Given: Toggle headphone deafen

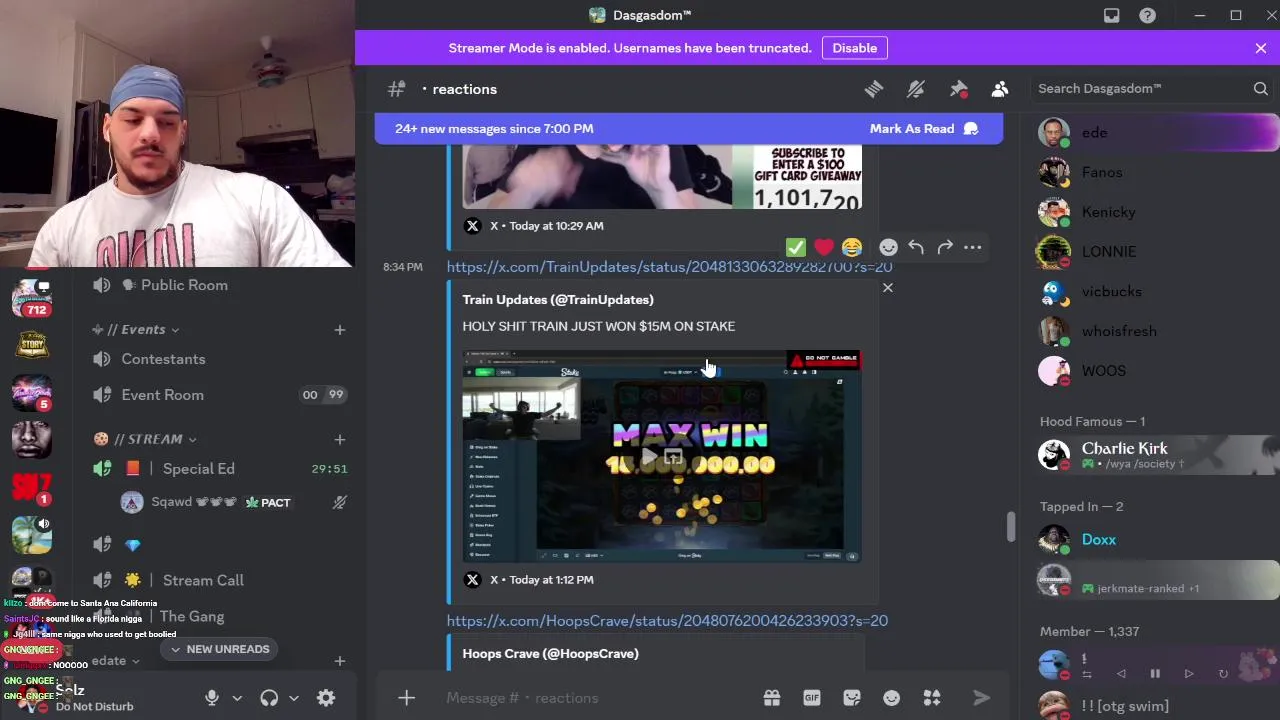Looking at the screenshot, I should [269, 698].
